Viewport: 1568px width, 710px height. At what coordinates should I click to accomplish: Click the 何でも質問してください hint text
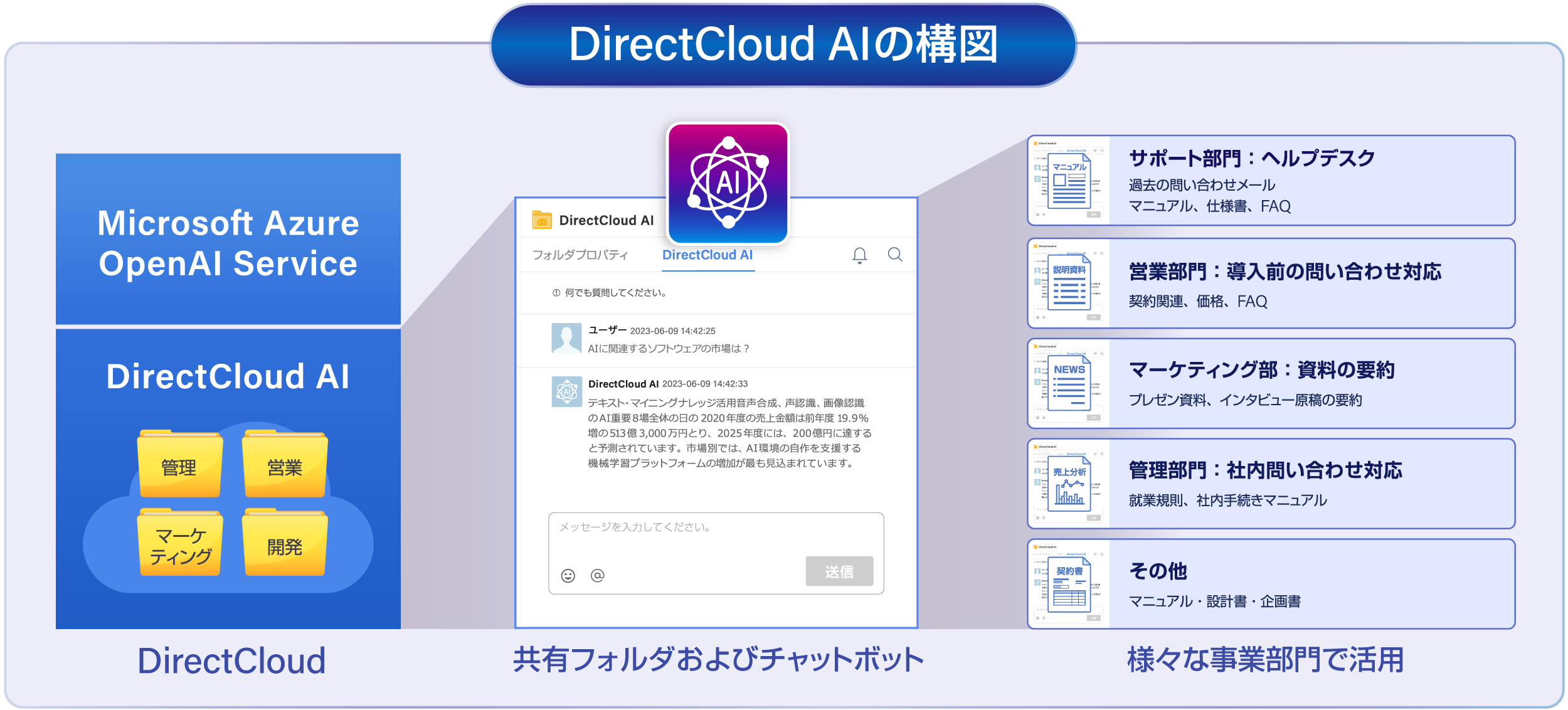[x=615, y=292]
